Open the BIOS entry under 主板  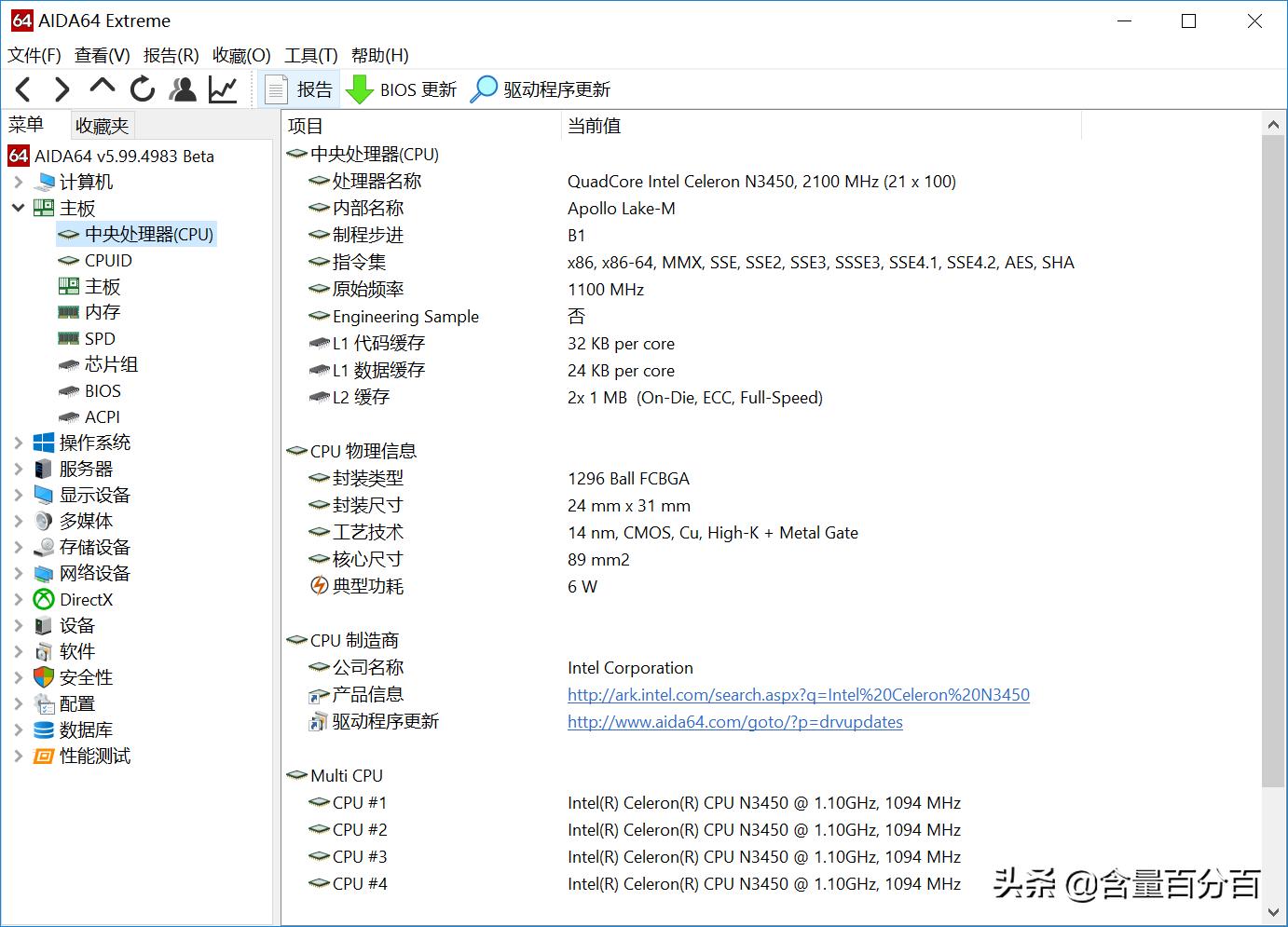(x=104, y=390)
